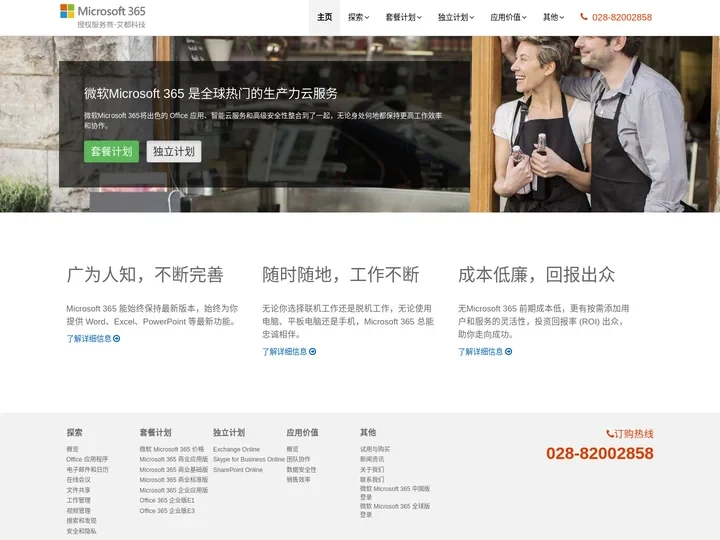720x540 pixels.
Task: Click the heading 随时随地，工作不断
Action: point(341,274)
